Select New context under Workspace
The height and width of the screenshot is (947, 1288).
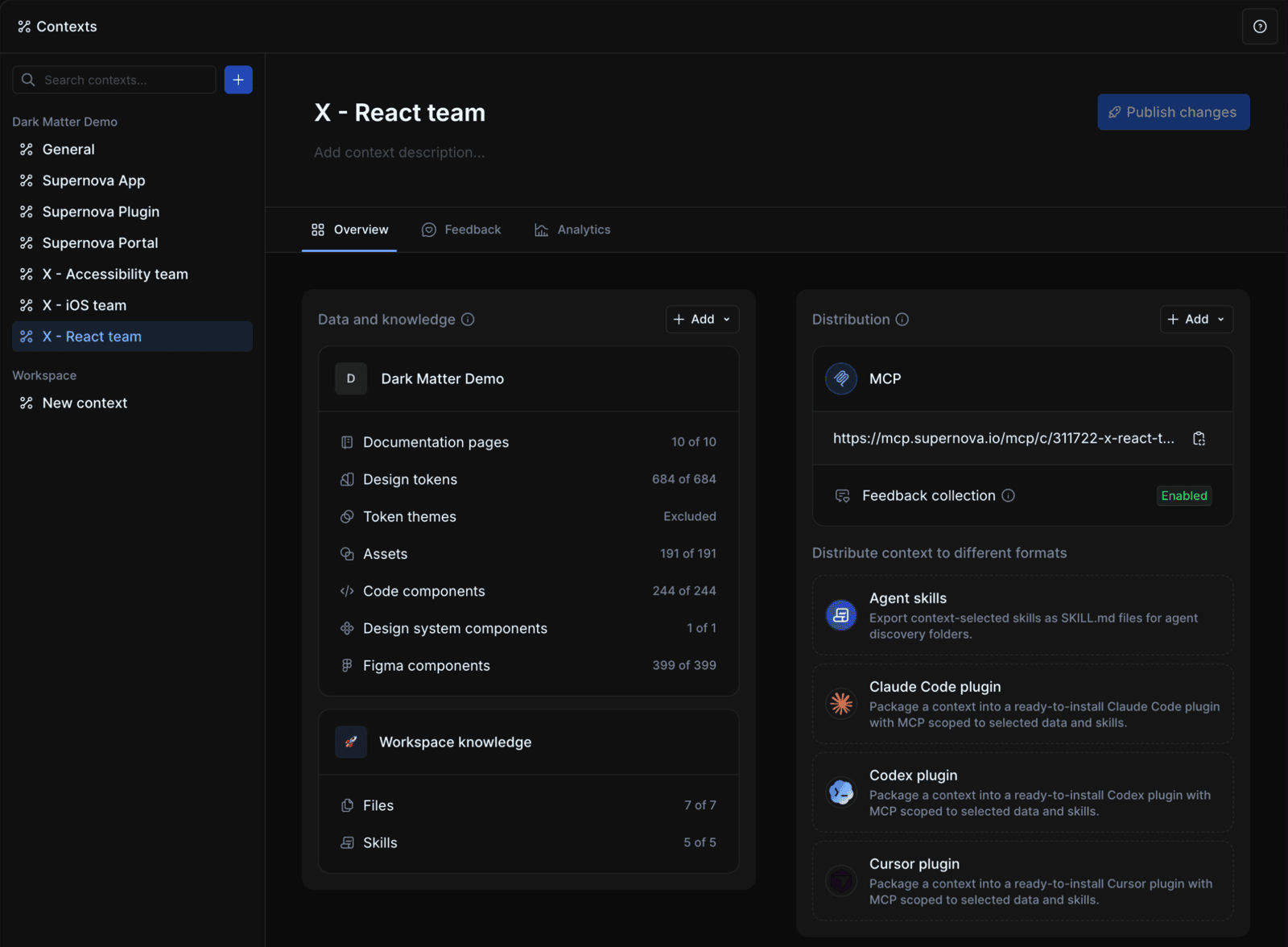click(x=132, y=403)
